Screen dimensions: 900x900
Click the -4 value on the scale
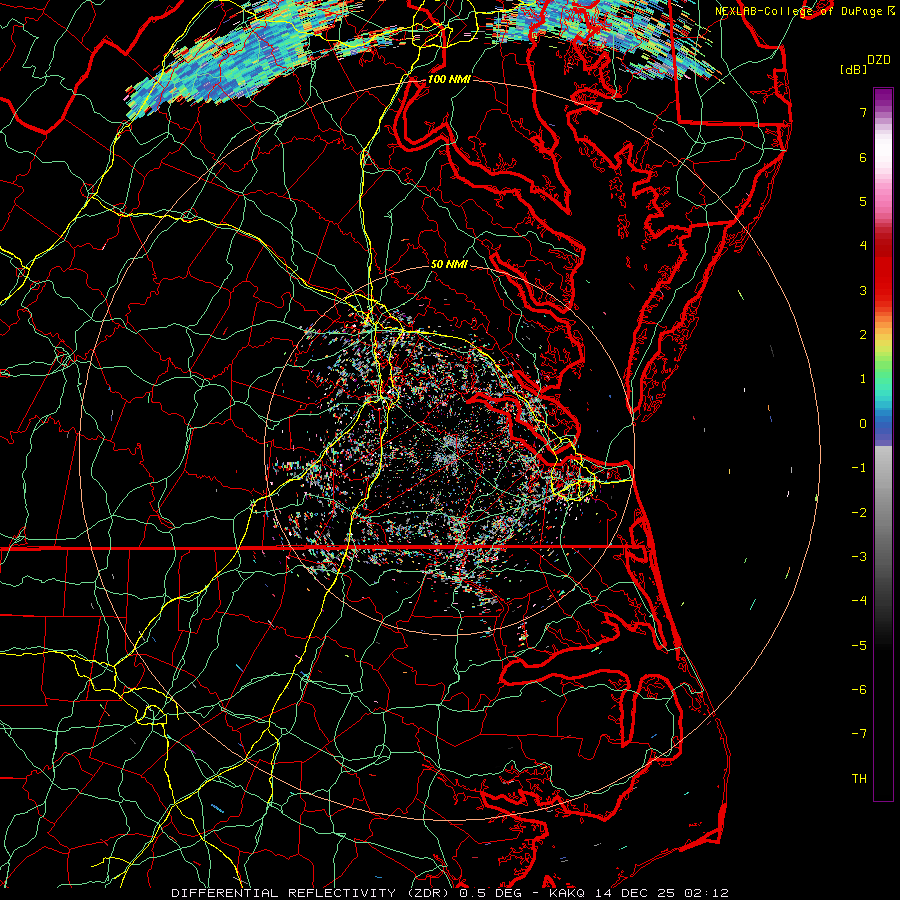click(x=859, y=601)
